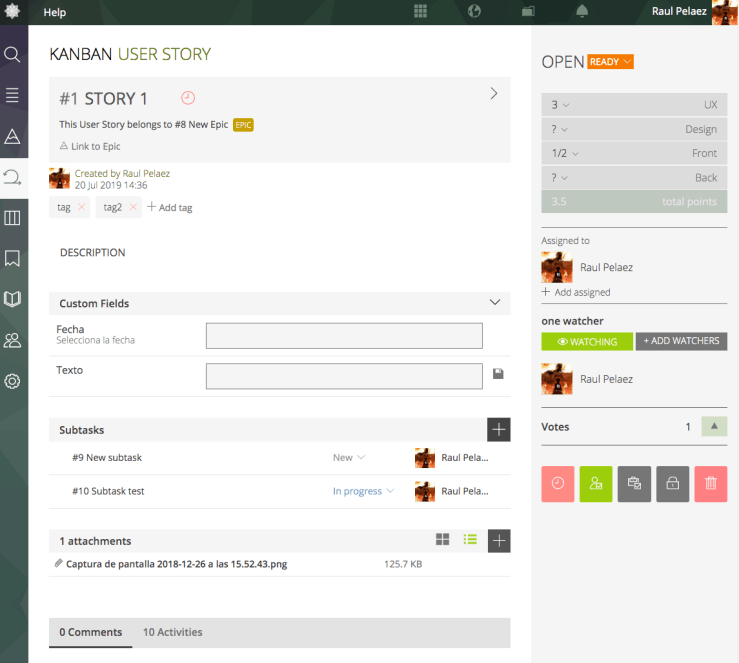Switch attachments to list view

(x=470, y=540)
